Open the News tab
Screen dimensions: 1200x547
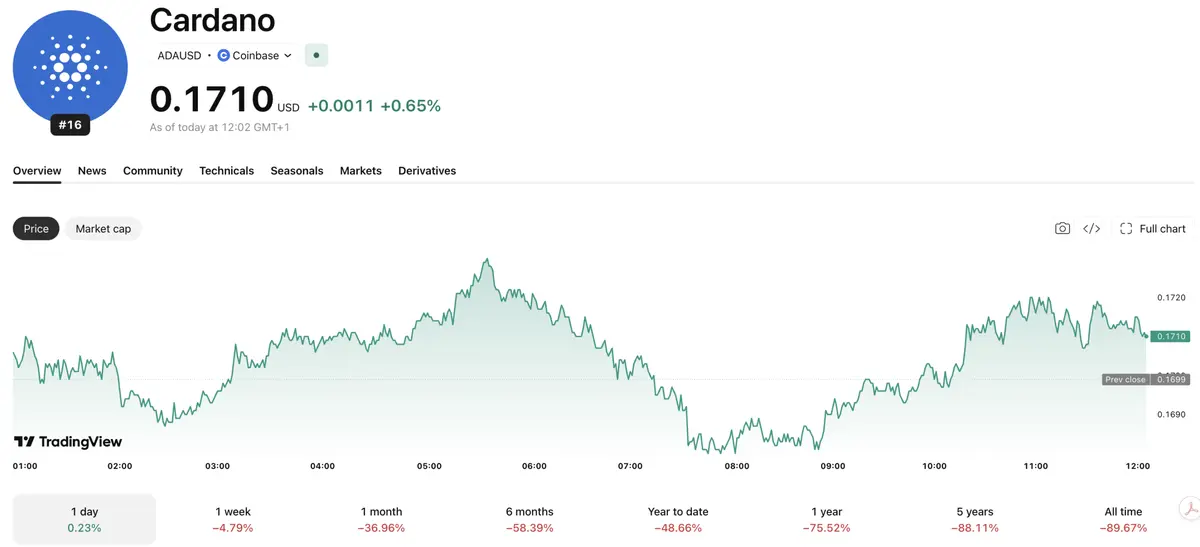pos(92,171)
